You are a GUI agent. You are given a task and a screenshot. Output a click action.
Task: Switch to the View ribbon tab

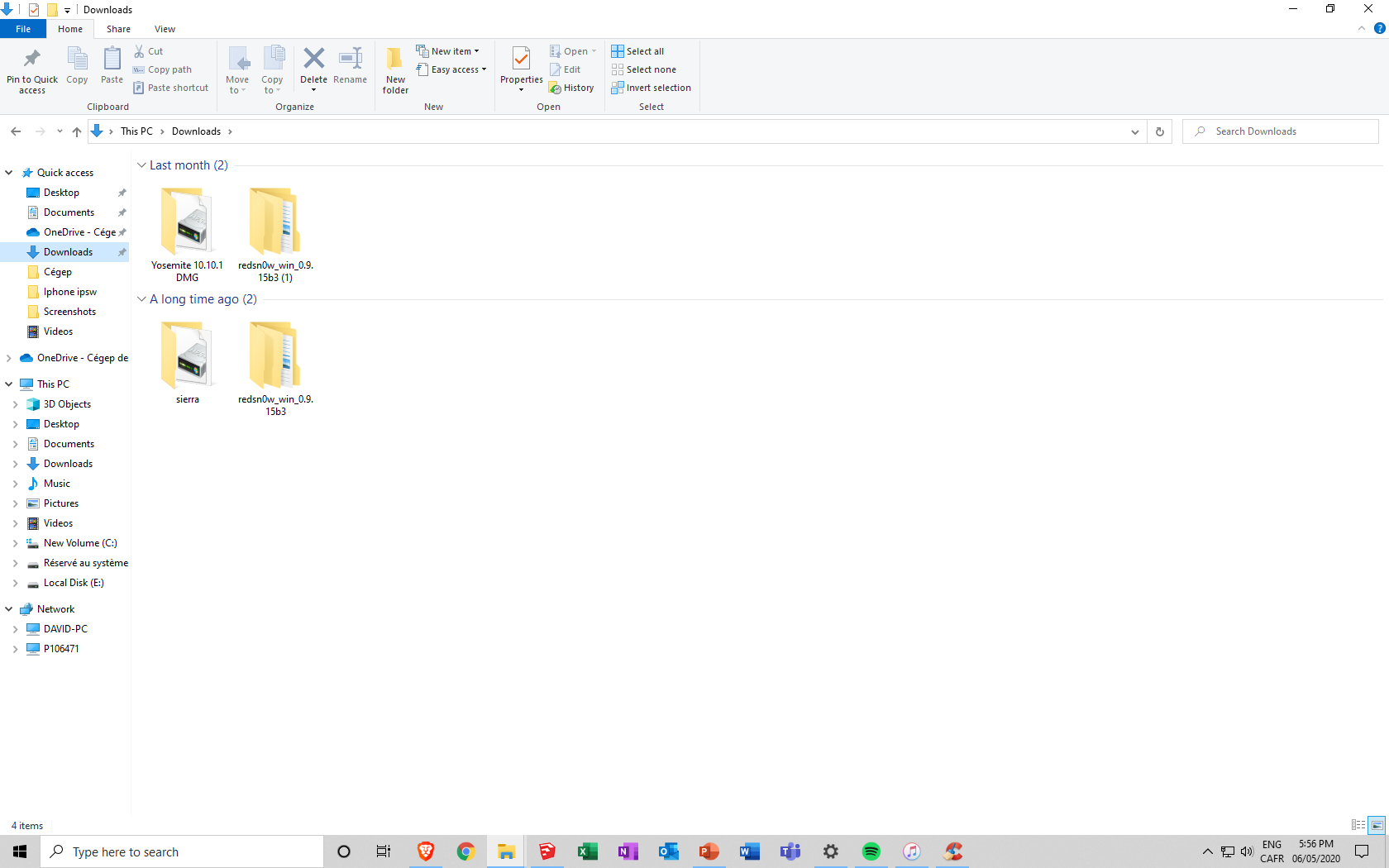click(x=165, y=29)
